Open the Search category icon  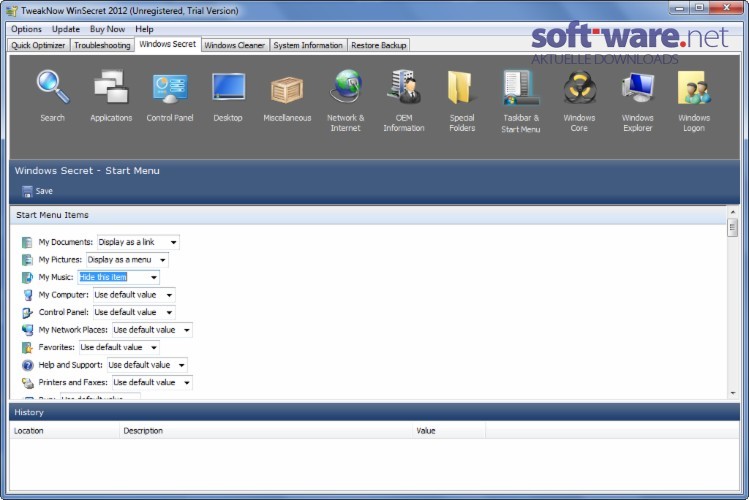[x=53, y=87]
